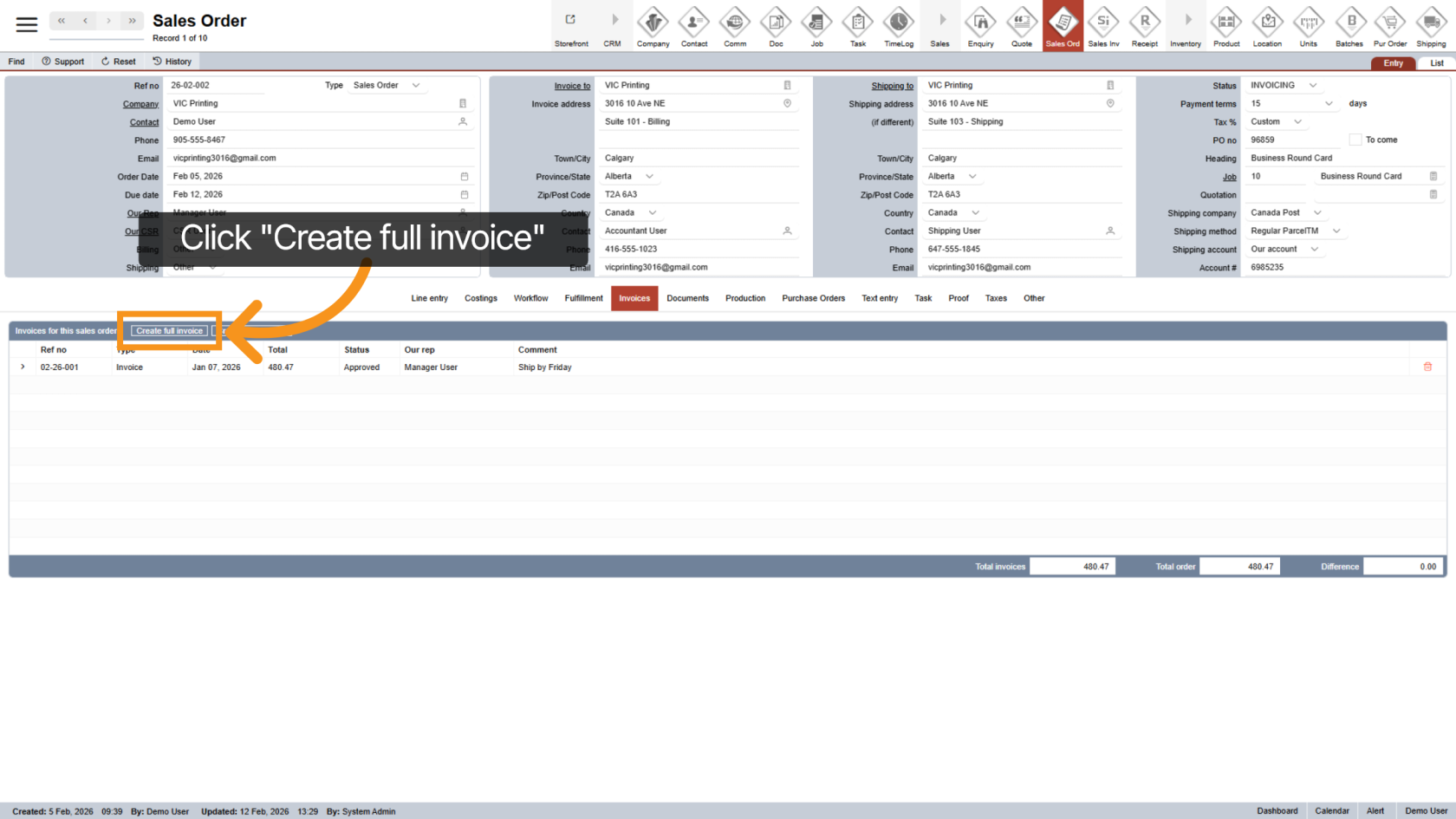Open the TimeLog module
This screenshot has height=819, width=1456.
tap(899, 26)
